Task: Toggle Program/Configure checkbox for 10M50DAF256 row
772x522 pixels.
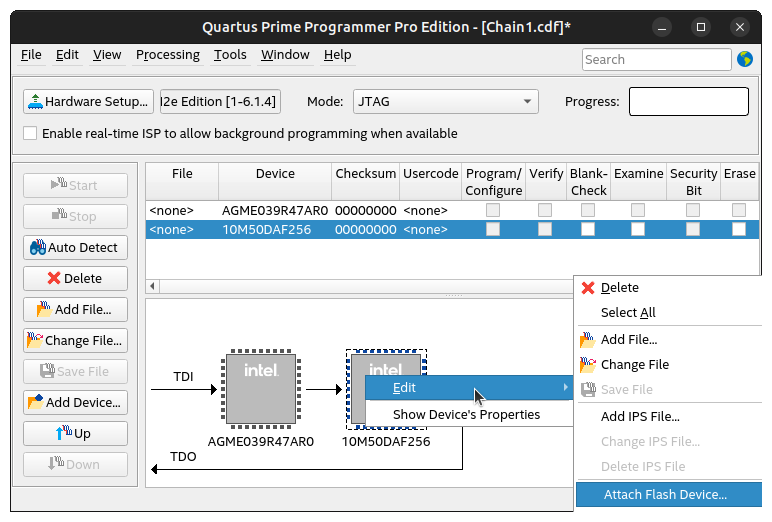Action: [x=493, y=229]
